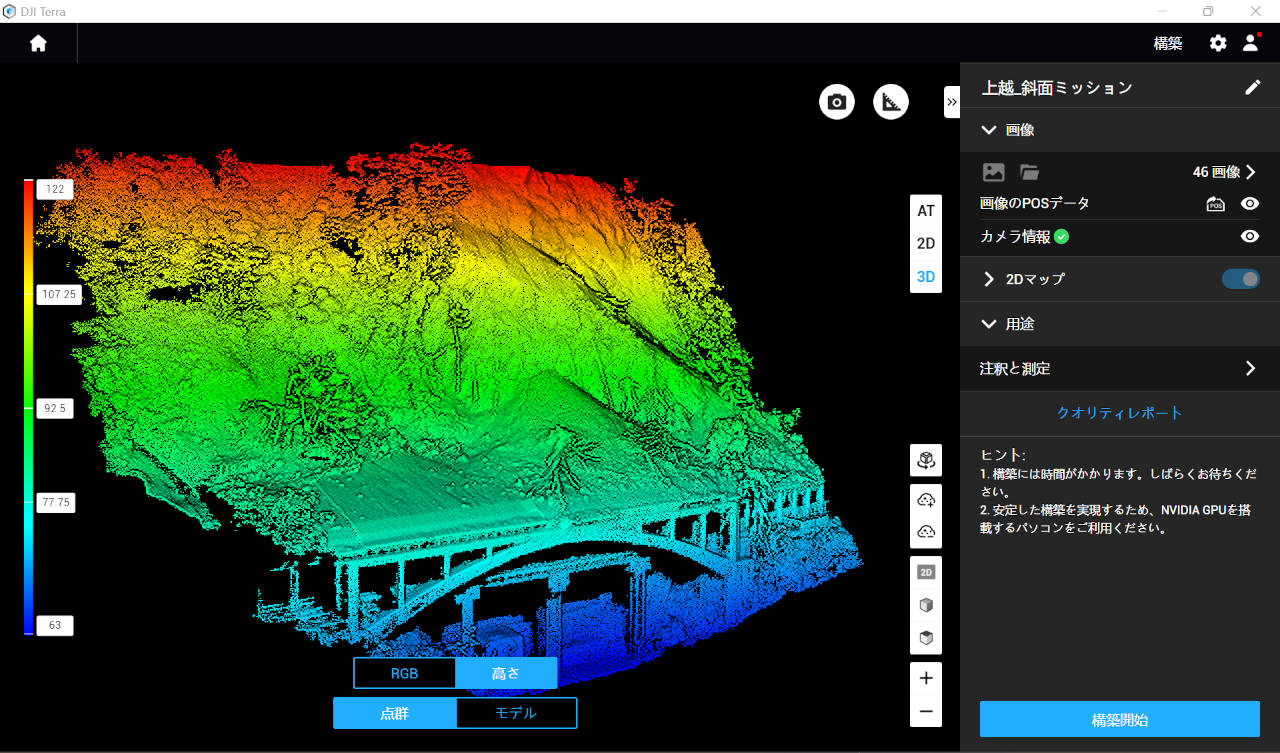The image size is (1280, 753).
Task: Open the settings gear
Action: pyautogui.click(x=1217, y=44)
